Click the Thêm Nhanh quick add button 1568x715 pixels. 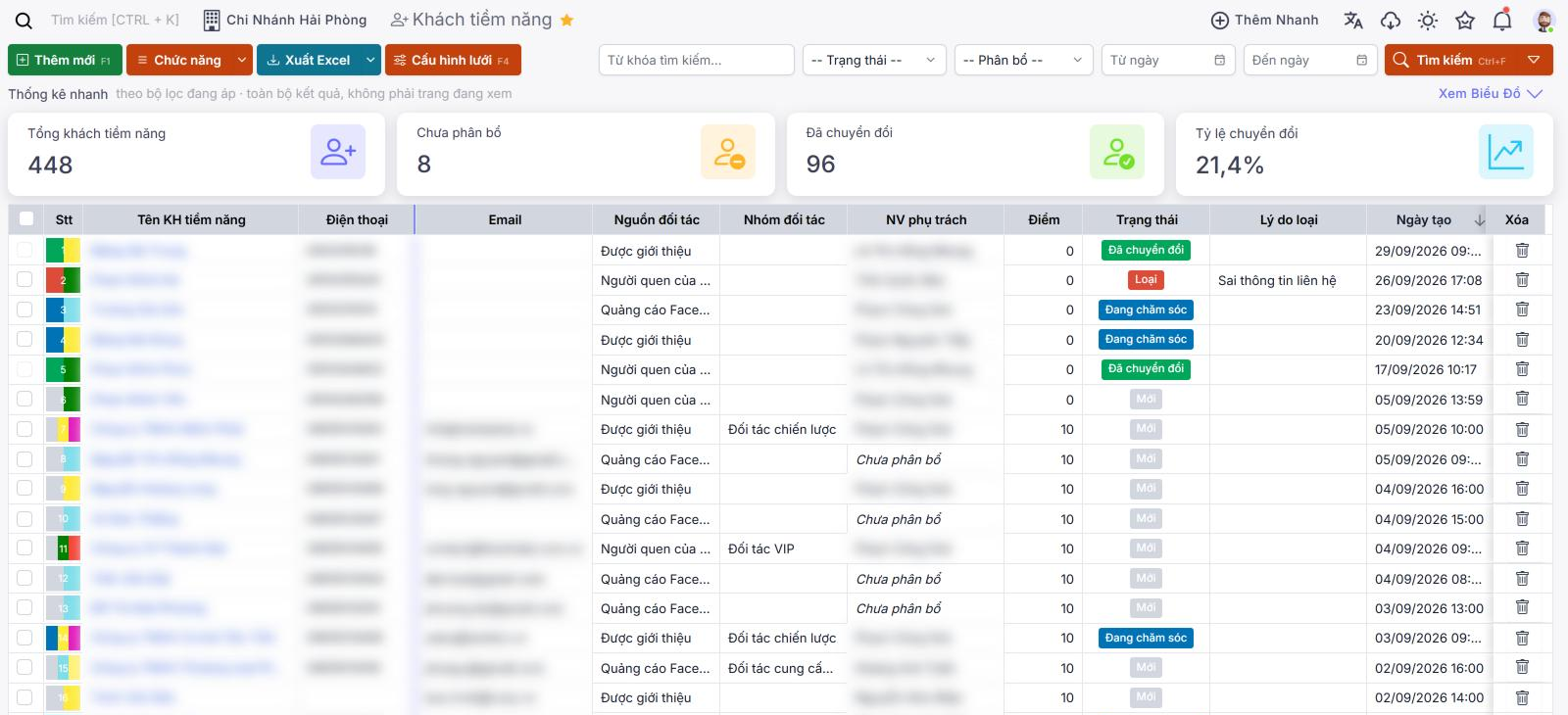tap(1265, 21)
